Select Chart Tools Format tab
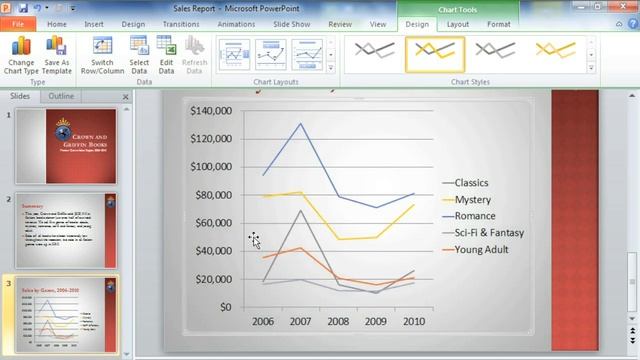 499,24
